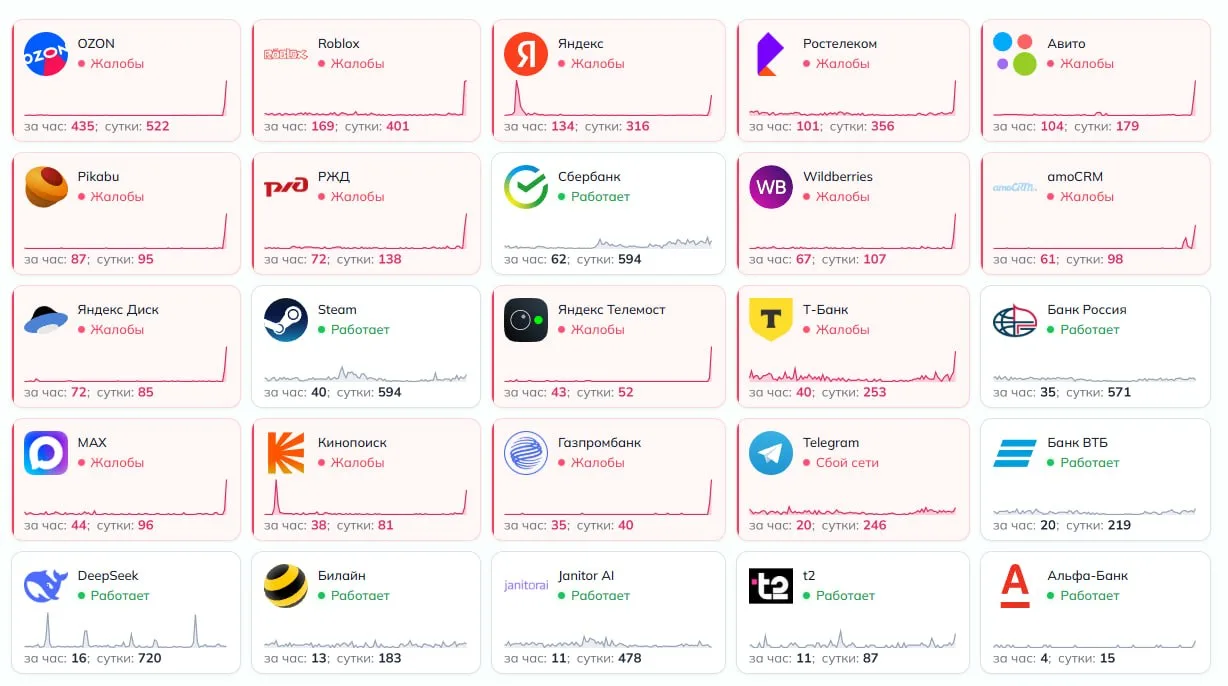Select the Банк ВТБ activity graph
The image size is (1228, 686).
click(1094, 510)
